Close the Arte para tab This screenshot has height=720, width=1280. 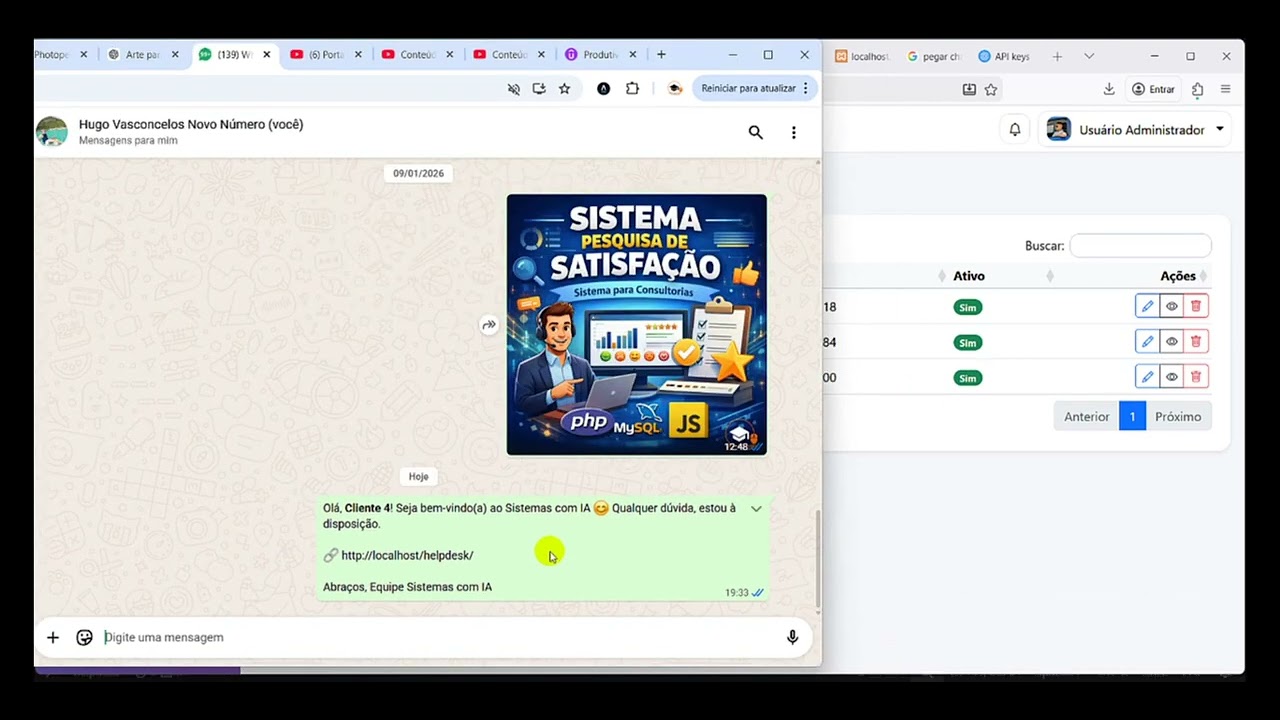(175, 55)
